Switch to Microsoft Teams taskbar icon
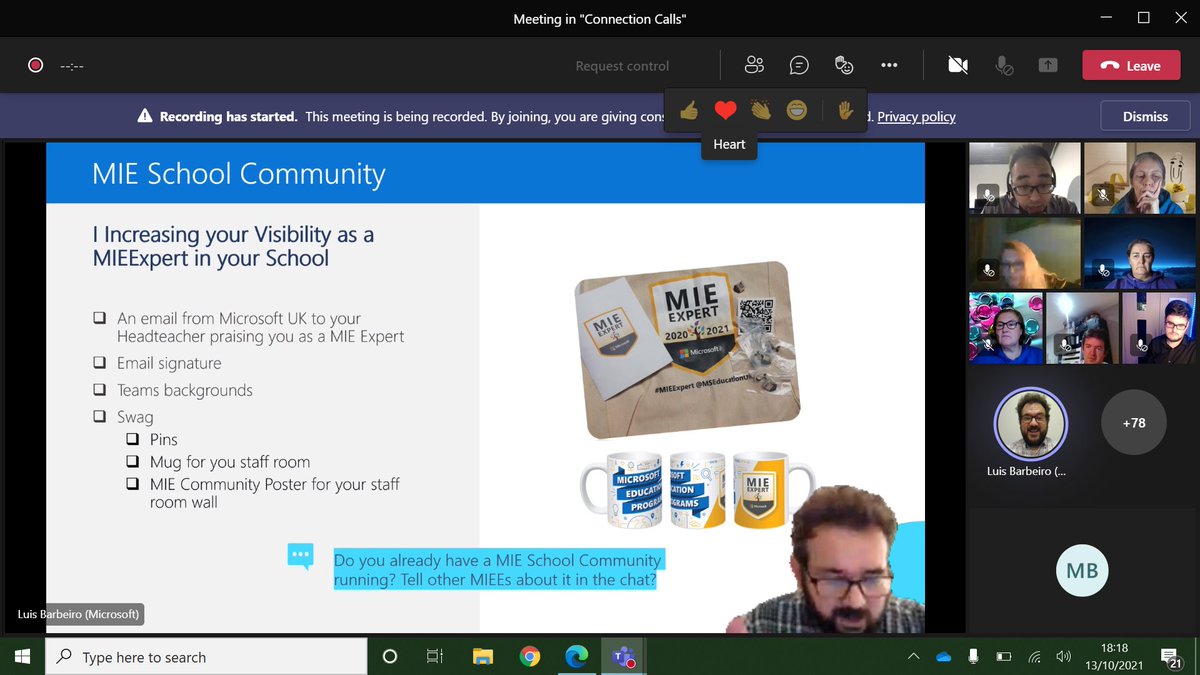 pos(624,657)
